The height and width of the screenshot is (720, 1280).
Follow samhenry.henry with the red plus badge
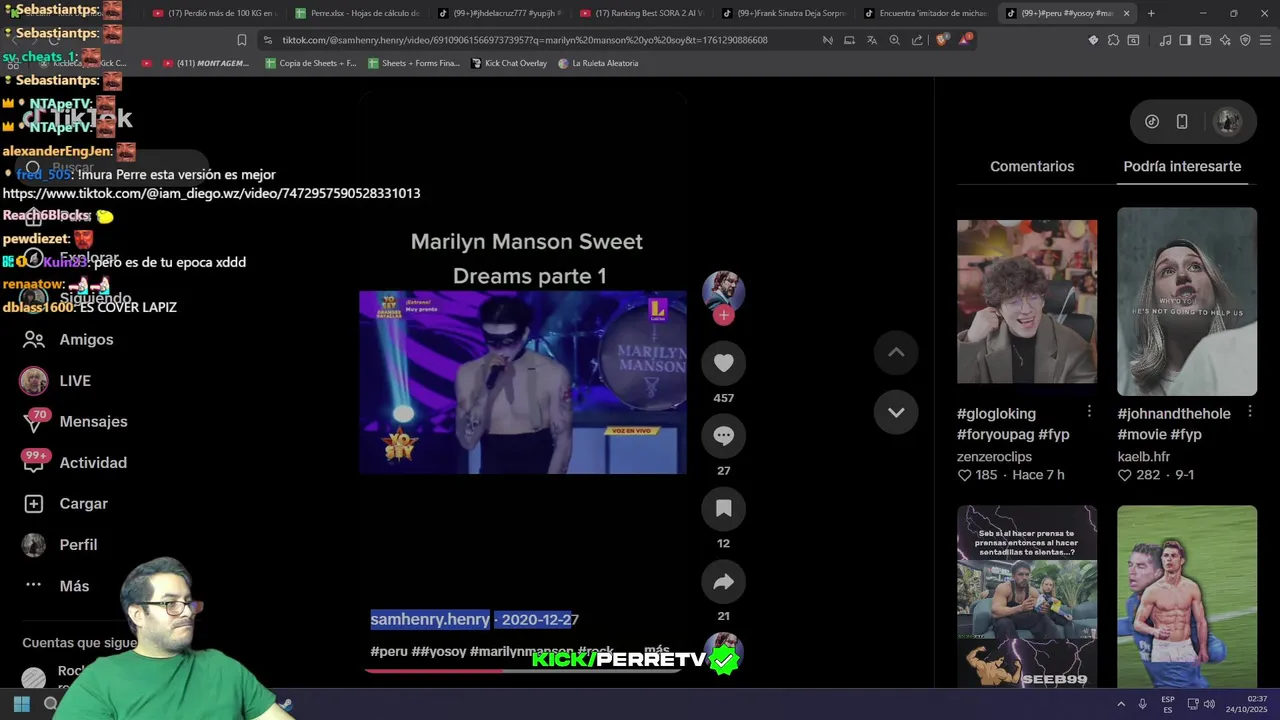(x=724, y=316)
